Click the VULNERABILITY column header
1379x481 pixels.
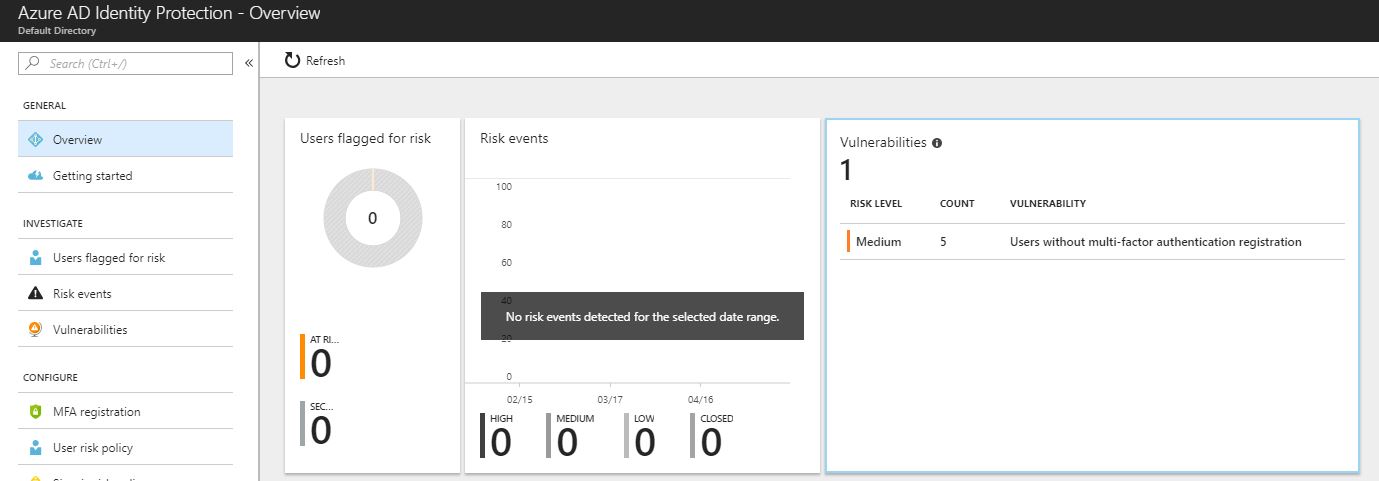(1048, 204)
